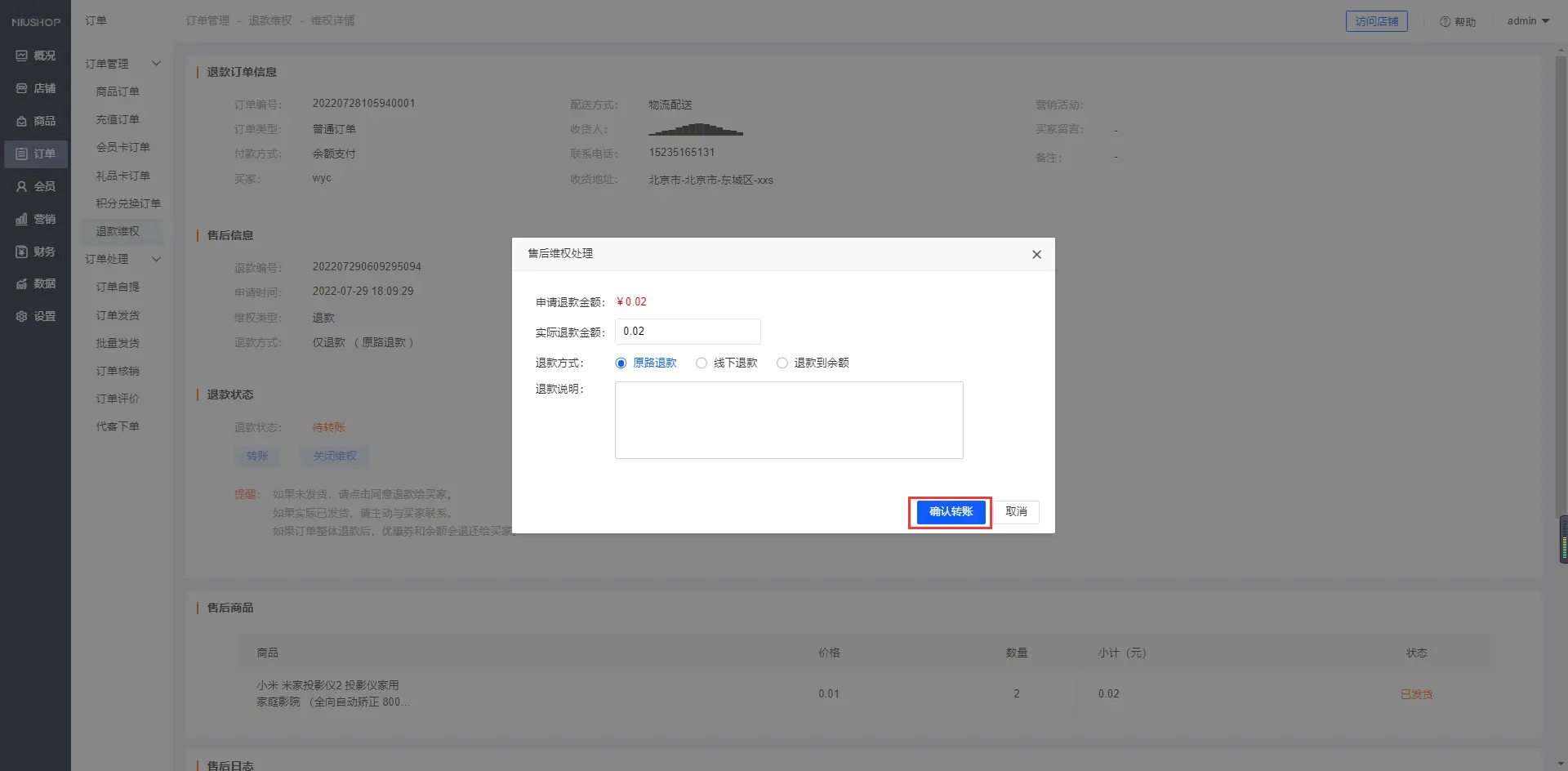
Task: Open the 店铺 shop icon in sidebar
Action: pos(22,88)
